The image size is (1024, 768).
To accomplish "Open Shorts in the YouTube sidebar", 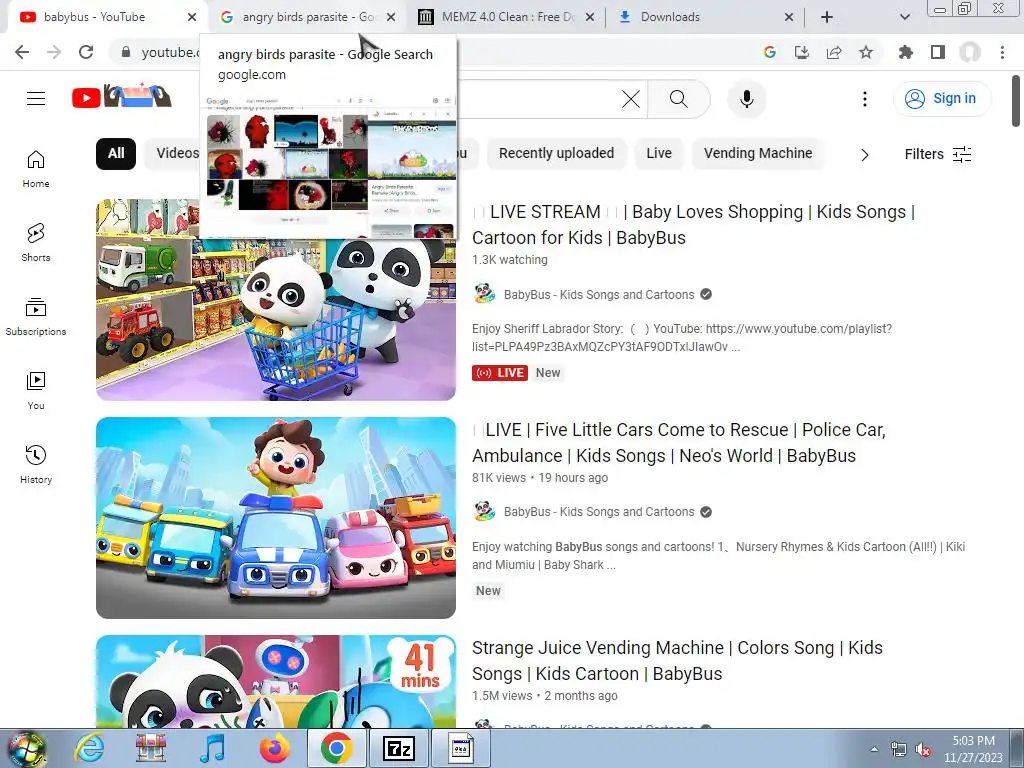I will point(36,242).
